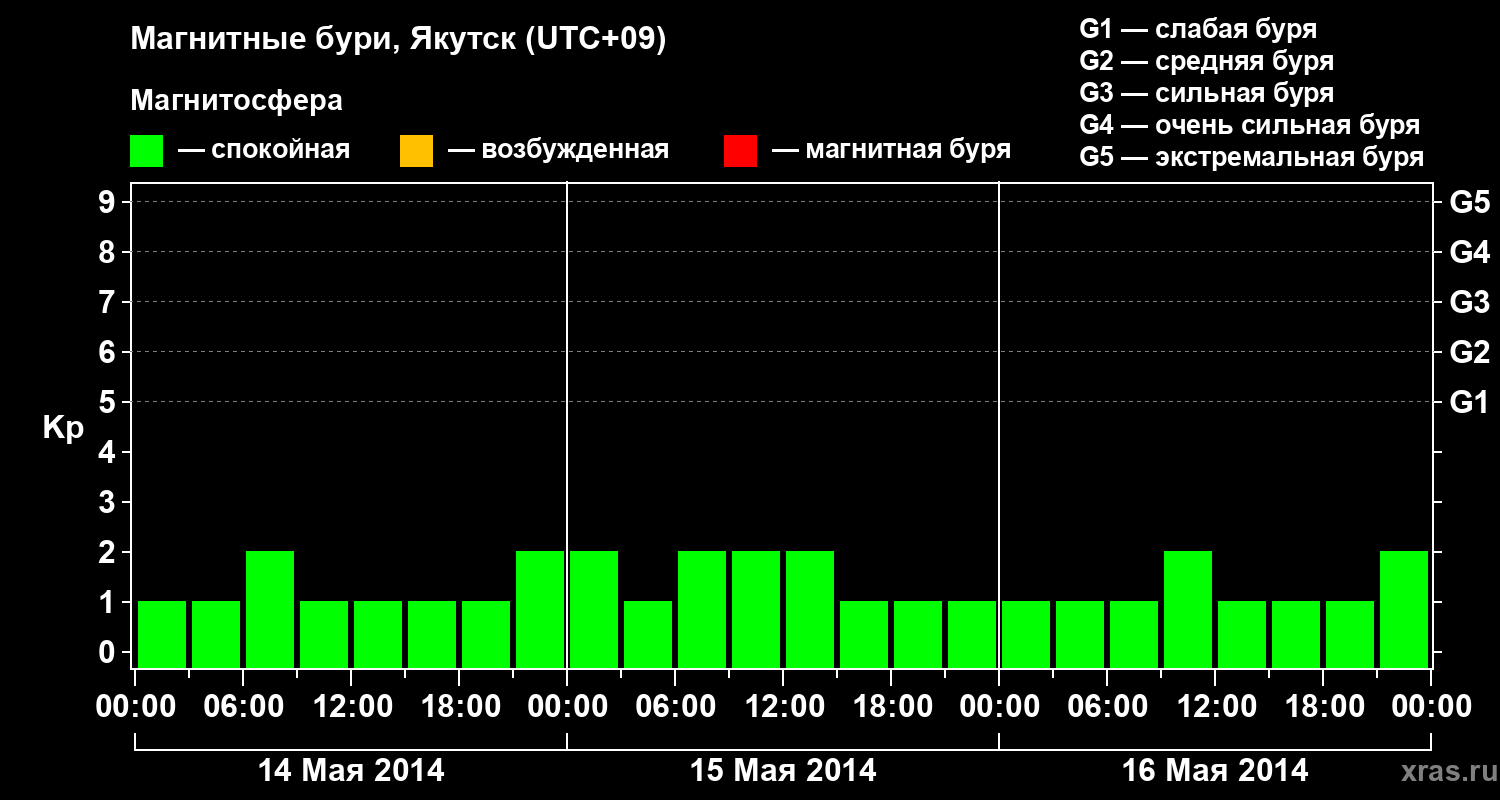1500x800 pixels.
Task: Click the last bar of 14 May
Action: point(540,609)
